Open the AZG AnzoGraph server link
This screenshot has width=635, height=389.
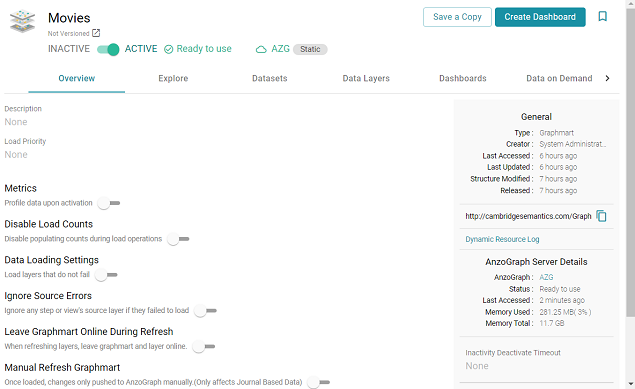pos(546,277)
